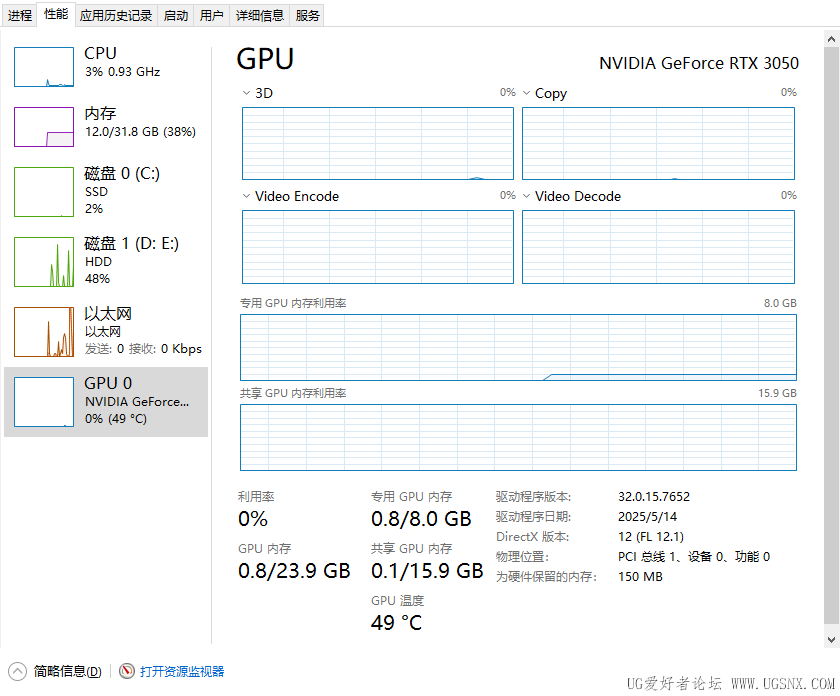Click the collapse chevron icon beside 简略信息
The width and height of the screenshot is (840, 696).
(x=18, y=671)
